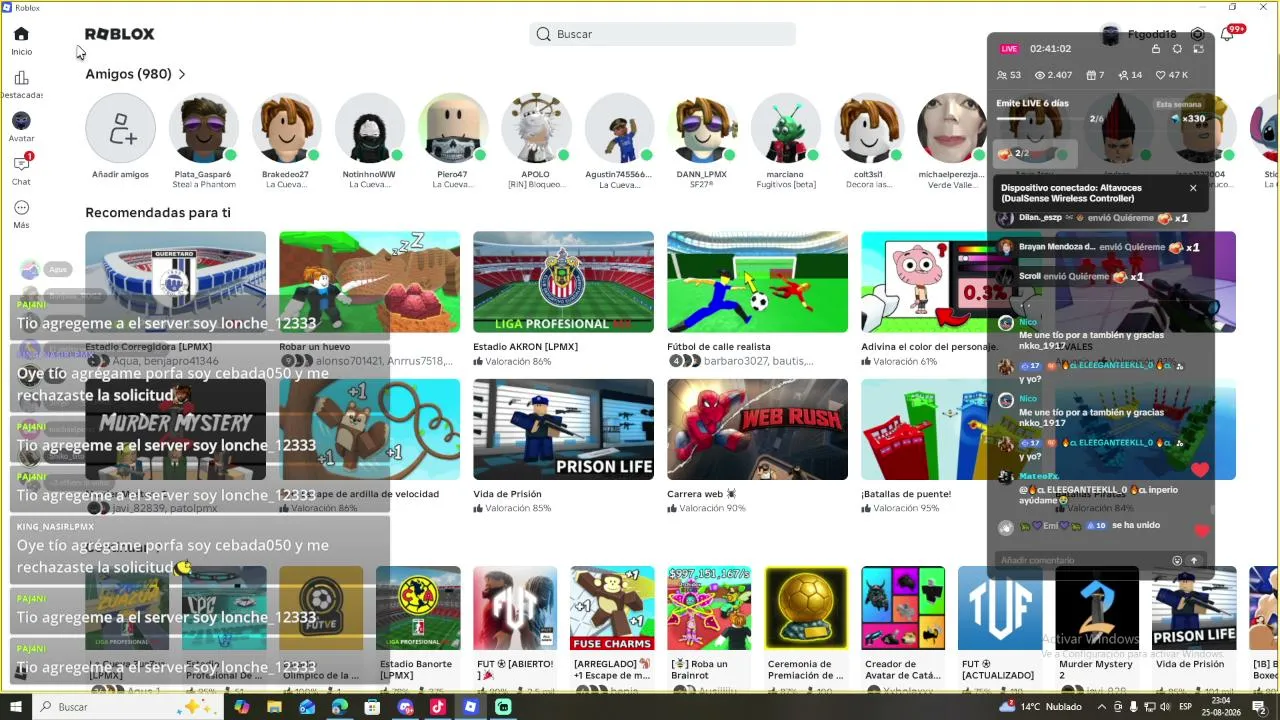Click the 'Recomendadas para ti' heading
The image size is (1280, 720).
click(158, 212)
